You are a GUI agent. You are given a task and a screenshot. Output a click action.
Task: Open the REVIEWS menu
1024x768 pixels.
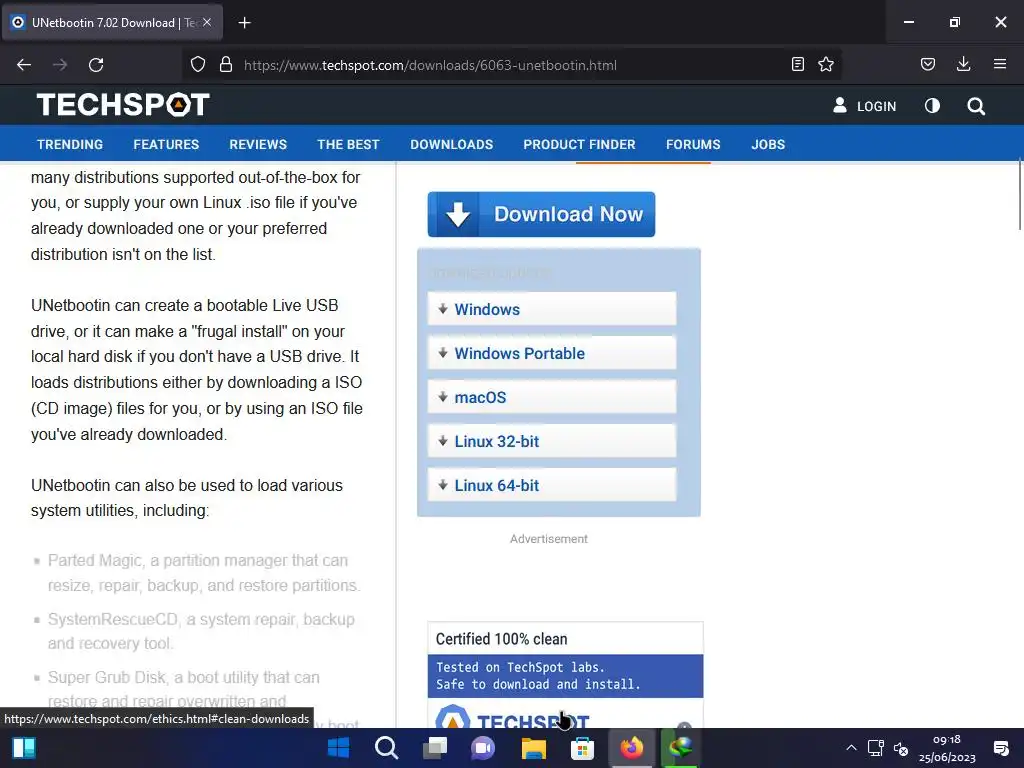click(258, 144)
